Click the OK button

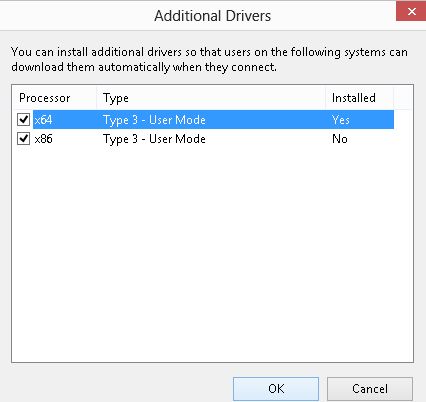(x=276, y=389)
